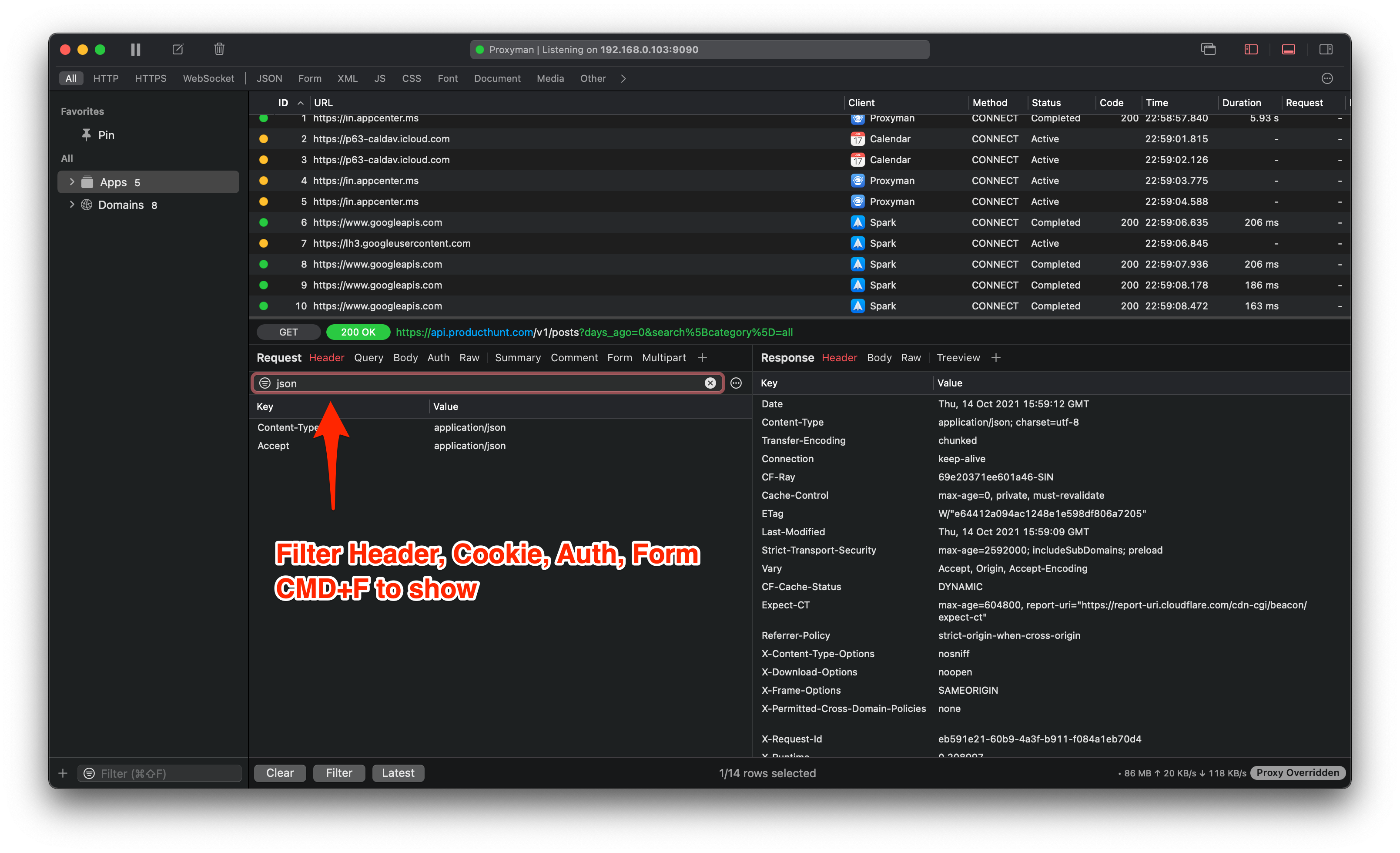Clear all sessions with the trash icon
The image size is (1400, 853).
coord(219,50)
